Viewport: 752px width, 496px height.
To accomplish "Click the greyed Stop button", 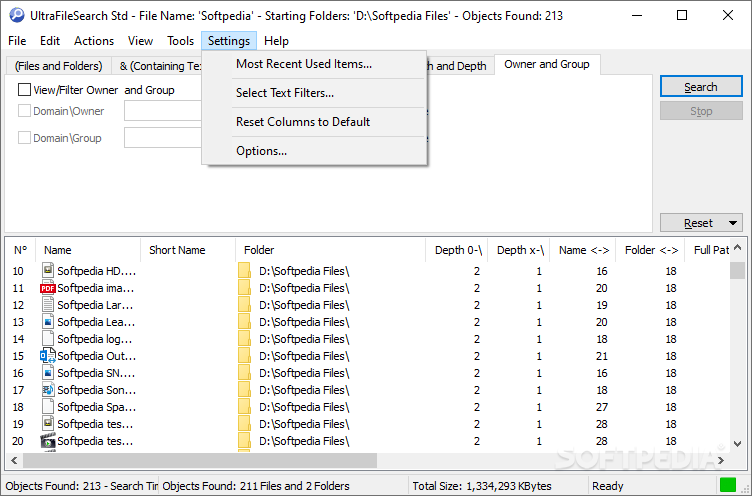I will (701, 111).
